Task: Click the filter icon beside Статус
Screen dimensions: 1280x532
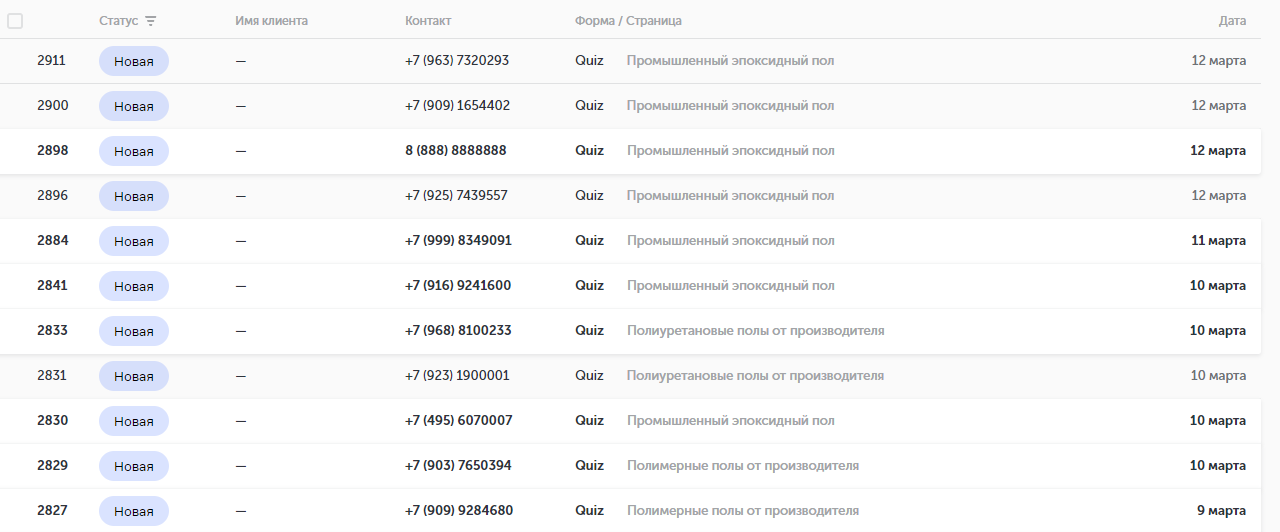Action: 151,21
